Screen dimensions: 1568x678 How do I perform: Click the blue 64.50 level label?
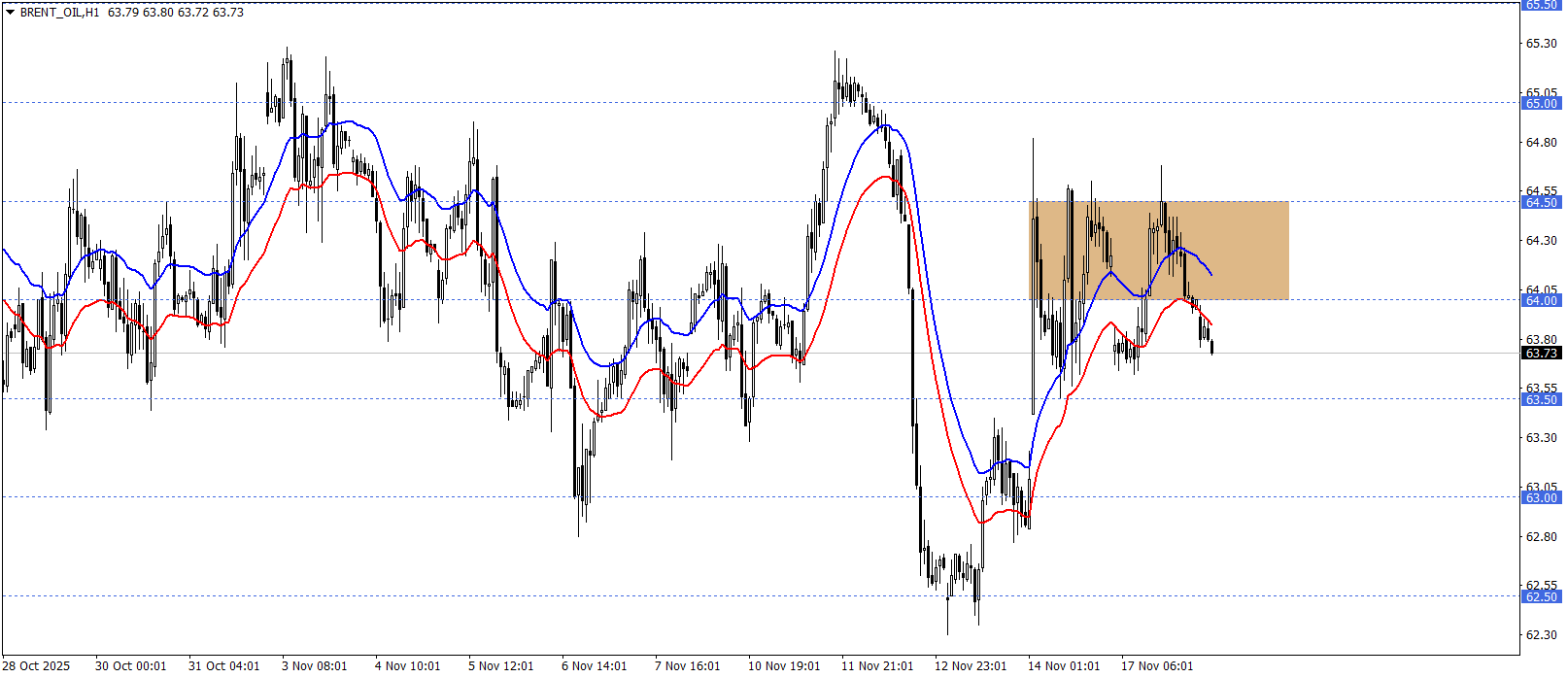(x=1541, y=202)
